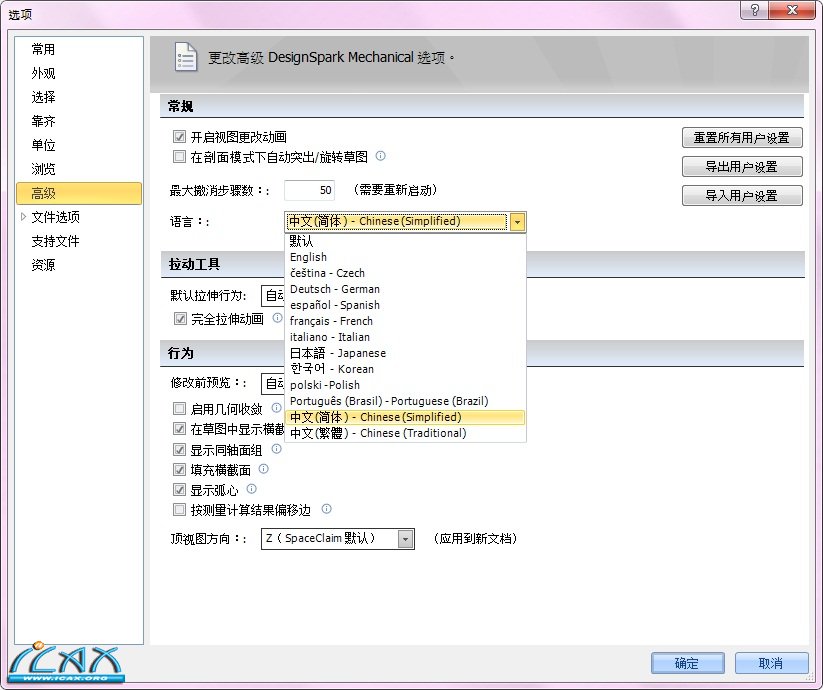Screen dimensions: 823x690
Task: Click info icon beside 启用几何收敛
Action: 276,408
